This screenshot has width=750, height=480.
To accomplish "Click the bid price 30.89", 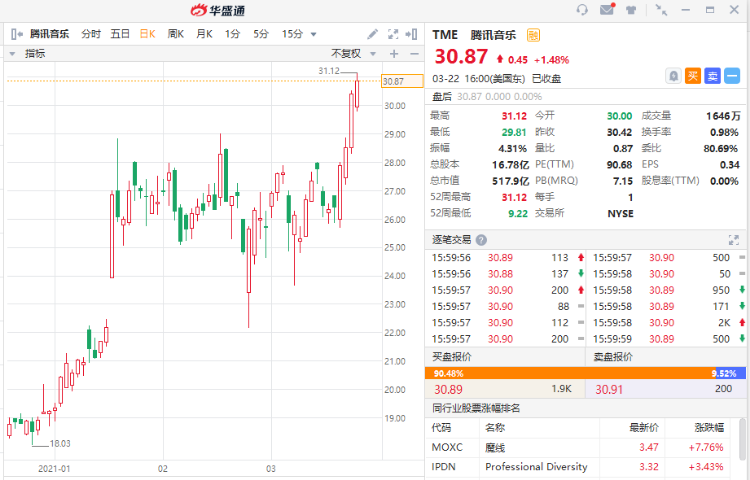I will coord(448,390).
